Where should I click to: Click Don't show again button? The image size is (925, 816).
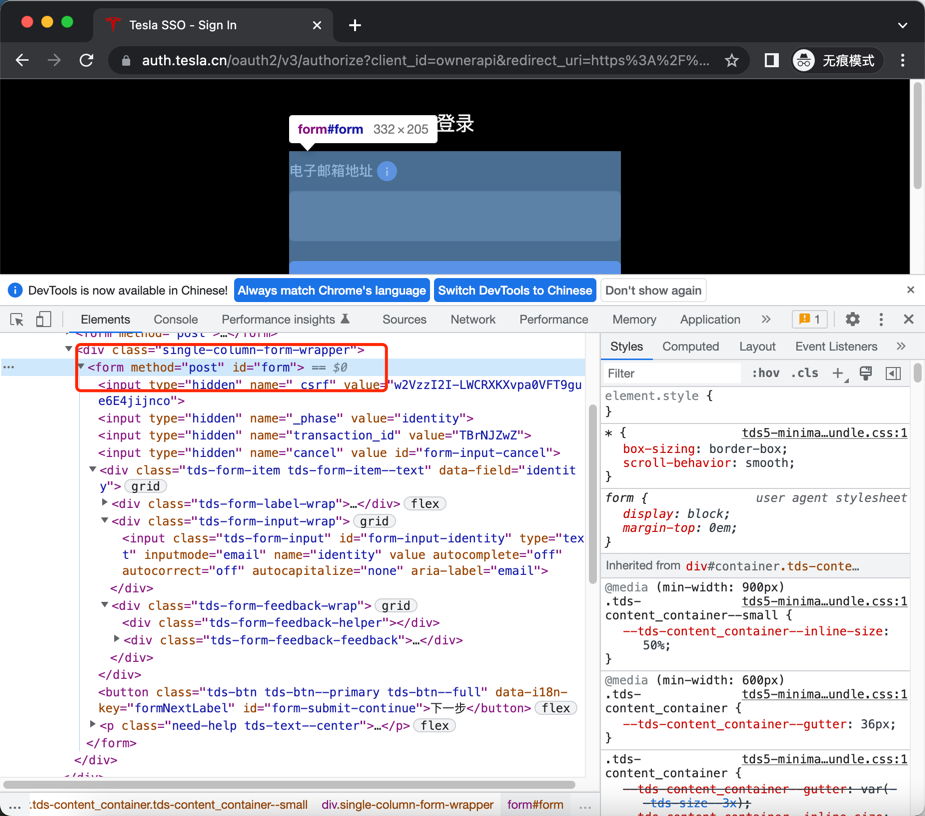tap(653, 290)
